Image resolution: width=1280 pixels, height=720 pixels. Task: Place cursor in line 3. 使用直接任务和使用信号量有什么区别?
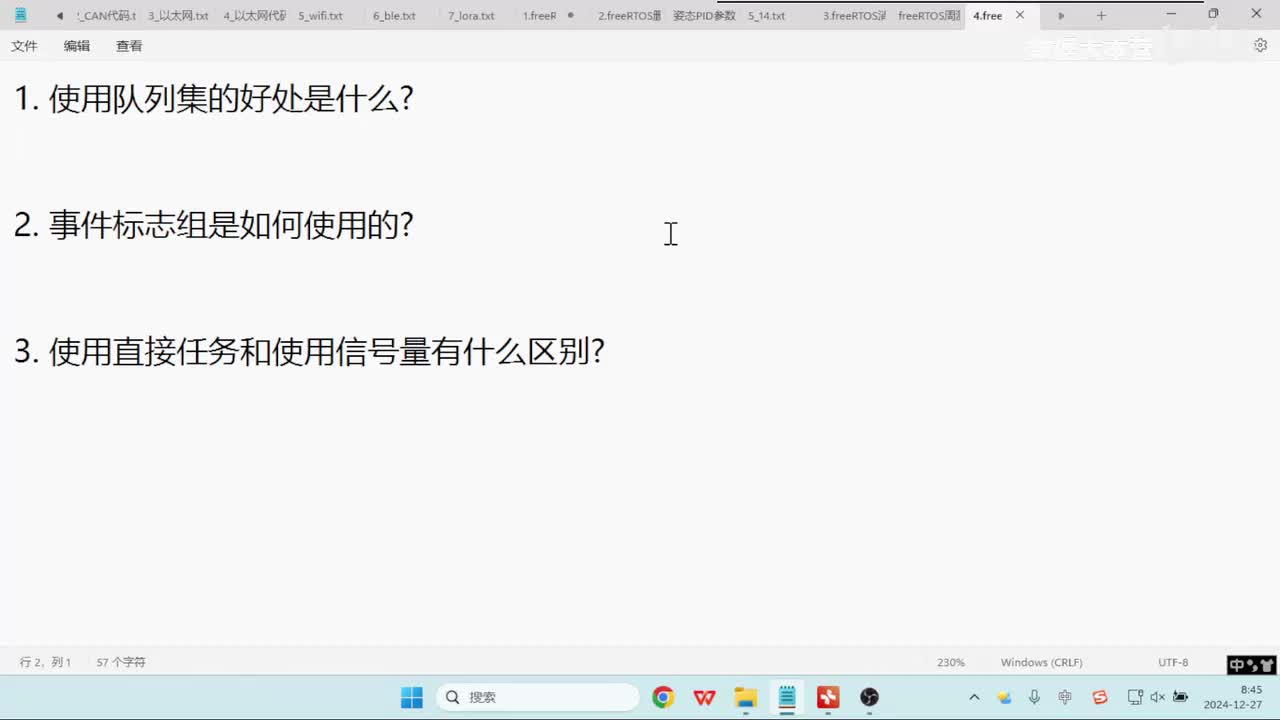(310, 352)
